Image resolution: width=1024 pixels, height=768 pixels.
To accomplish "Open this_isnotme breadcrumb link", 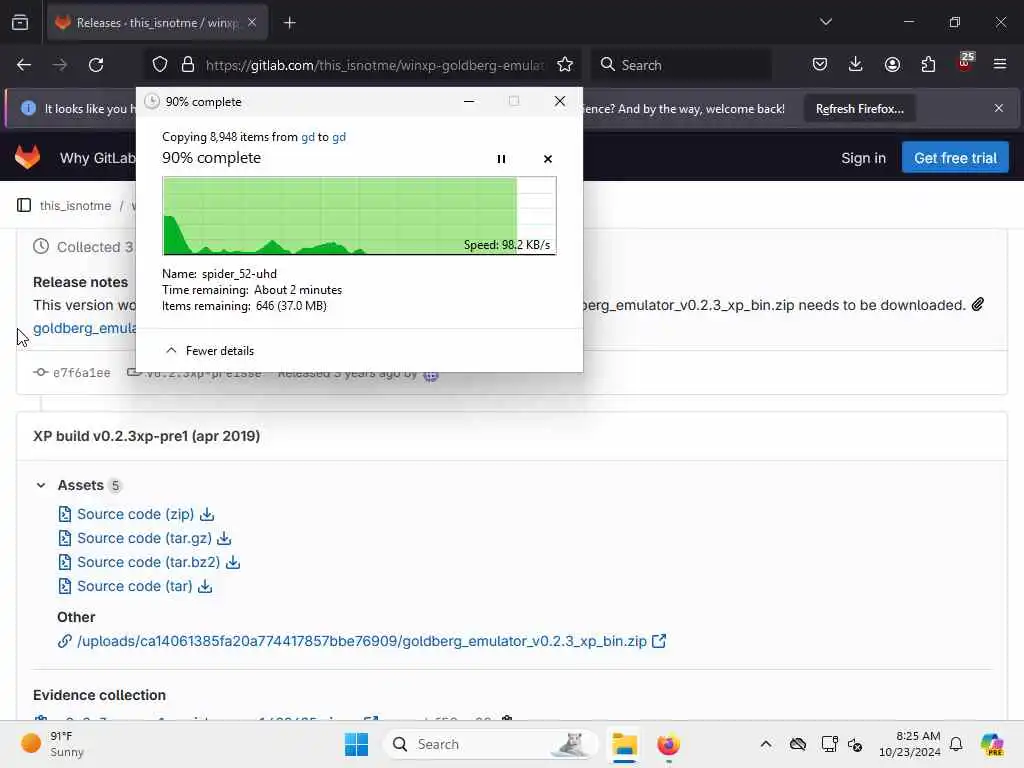I will (x=75, y=206).
